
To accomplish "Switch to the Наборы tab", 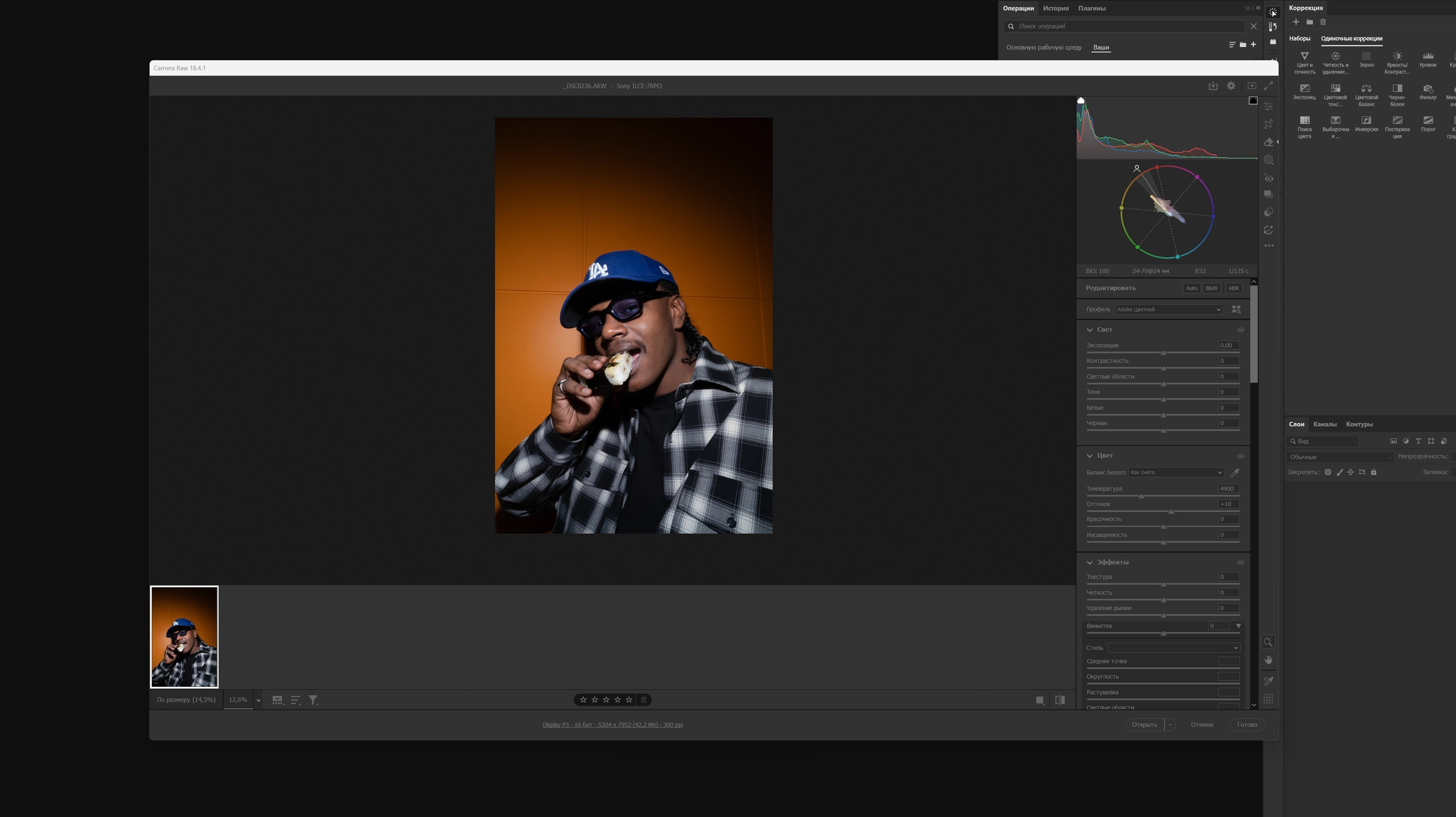I will (x=1299, y=39).
